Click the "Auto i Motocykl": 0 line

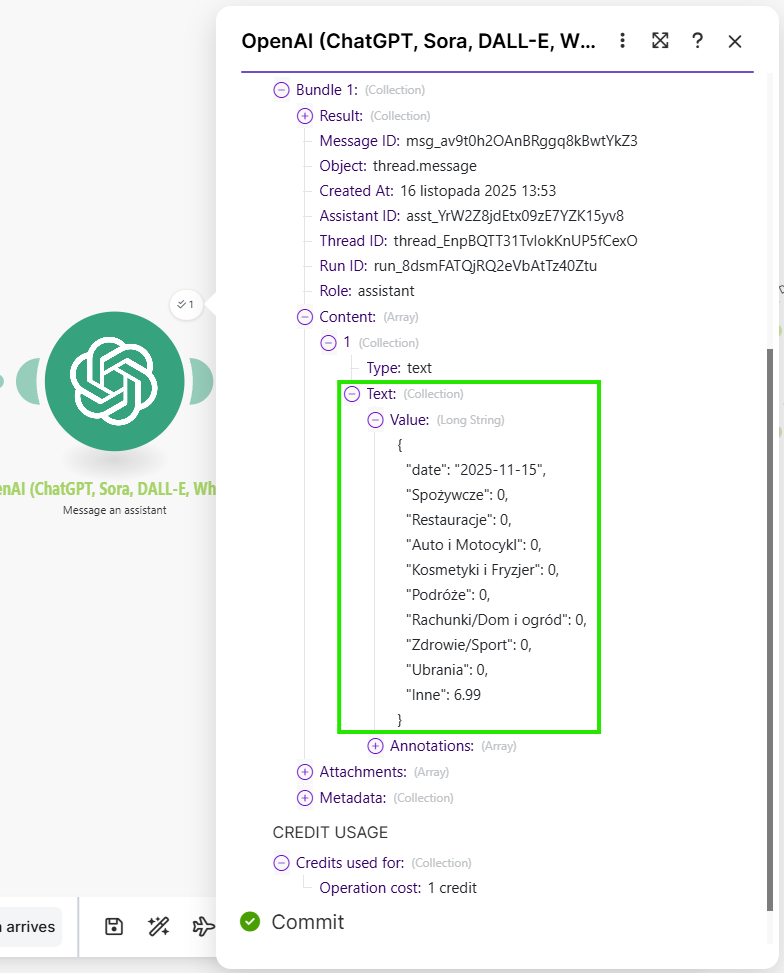click(474, 545)
